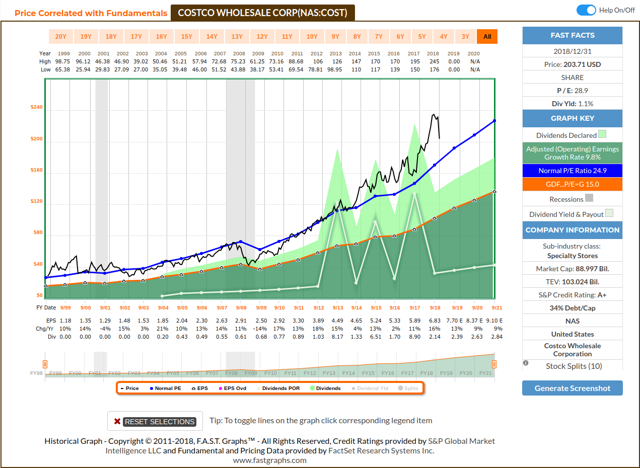The width and height of the screenshot is (640, 468).
Task: Click the Recessions gray swatch
Action: [589, 198]
